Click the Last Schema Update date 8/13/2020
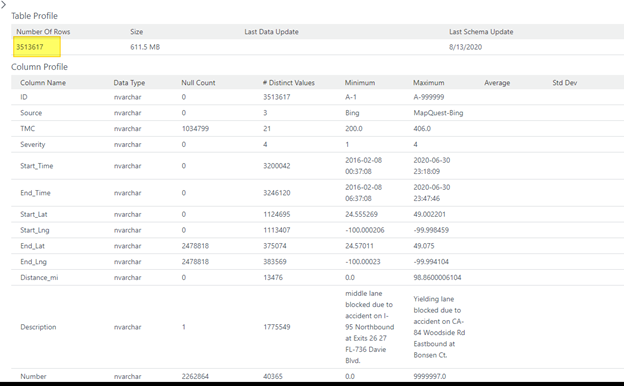624x386 pixels. click(x=465, y=47)
